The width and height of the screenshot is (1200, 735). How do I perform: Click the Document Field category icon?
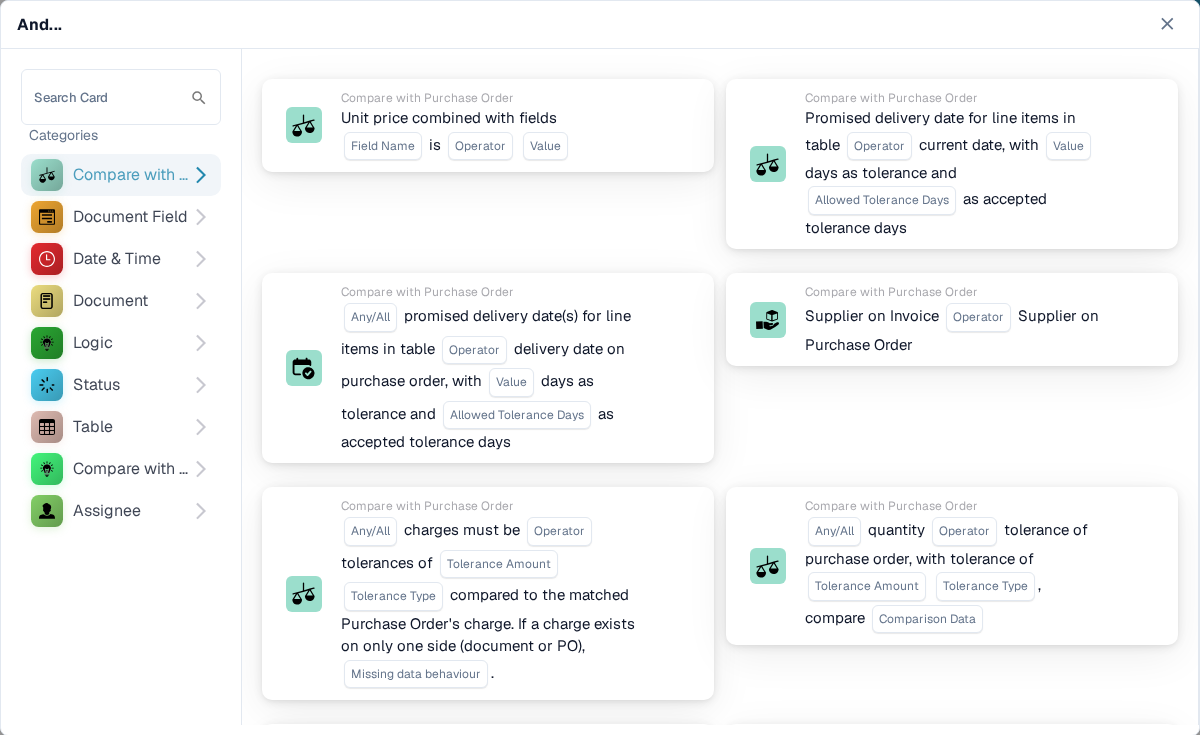47,217
